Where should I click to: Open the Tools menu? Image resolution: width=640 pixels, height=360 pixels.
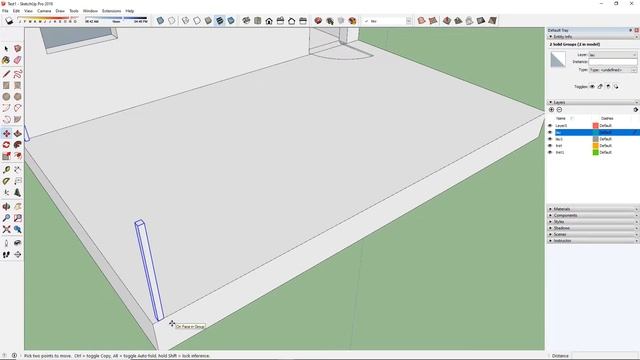74,11
